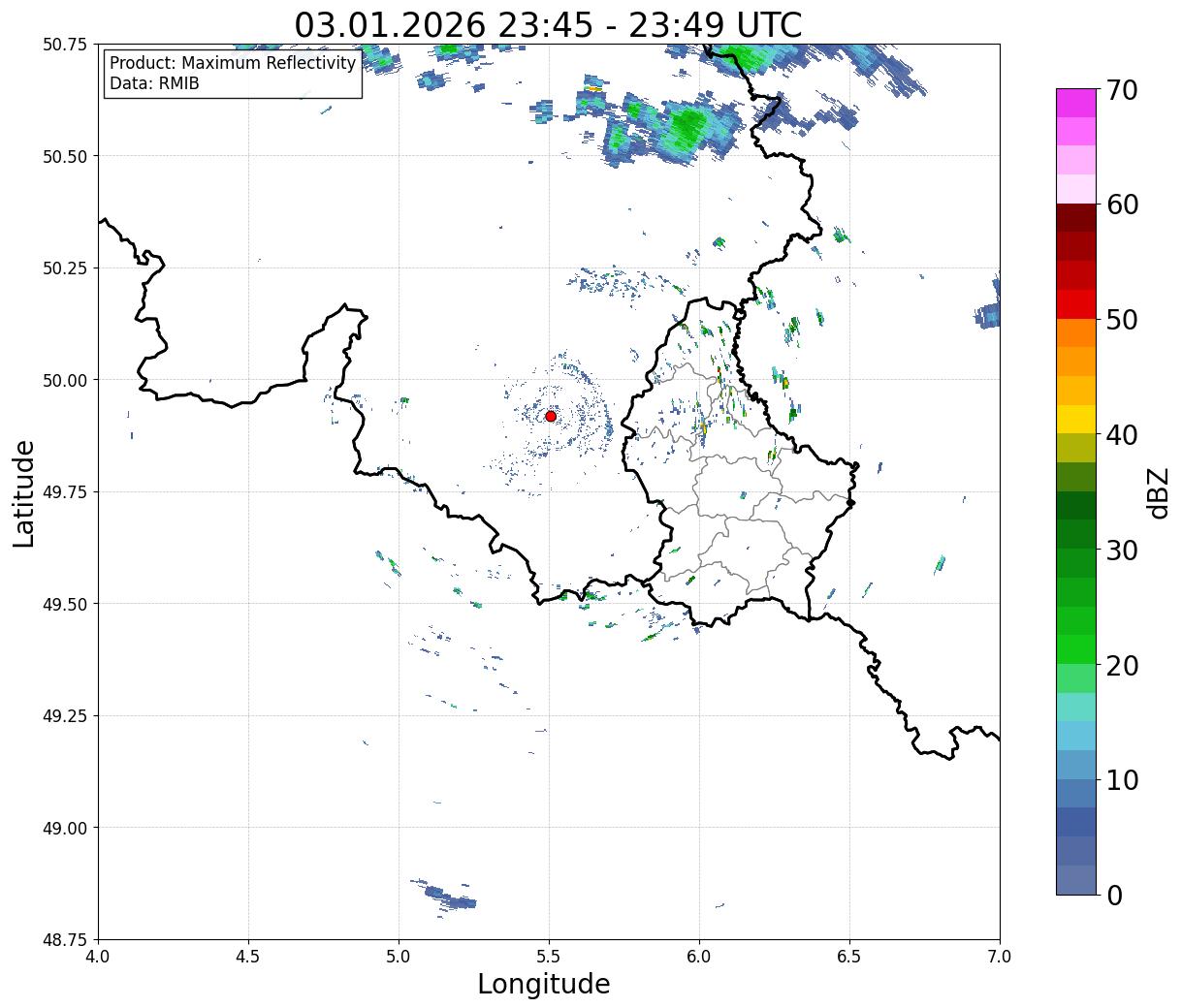This screenshot has height=1008, width=1182.
Task: Click the latitude tick label 48.75
Action: point(64,940)
